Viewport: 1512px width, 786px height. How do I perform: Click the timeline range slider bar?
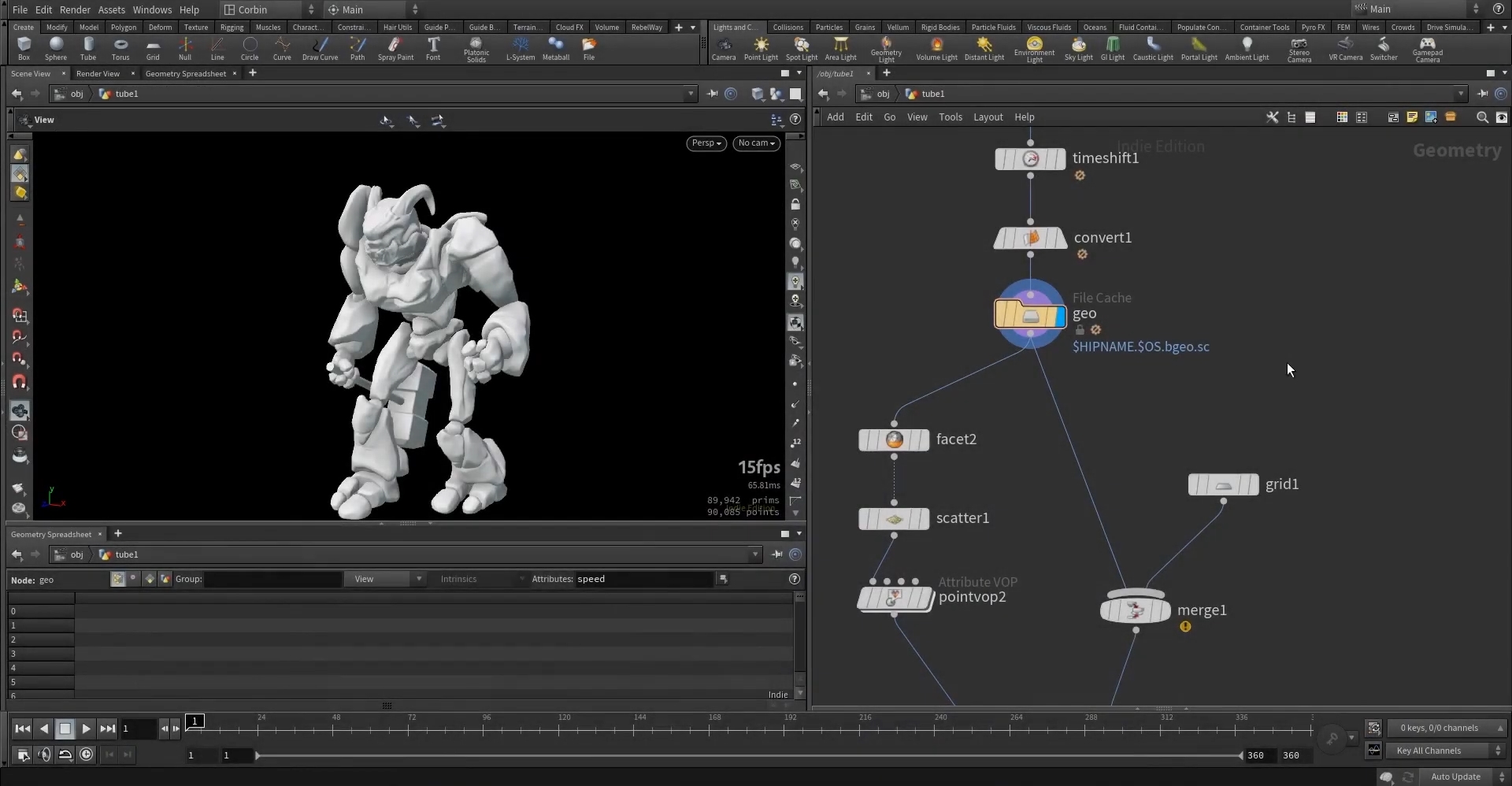pyautogui.click(x=748, y=755)
